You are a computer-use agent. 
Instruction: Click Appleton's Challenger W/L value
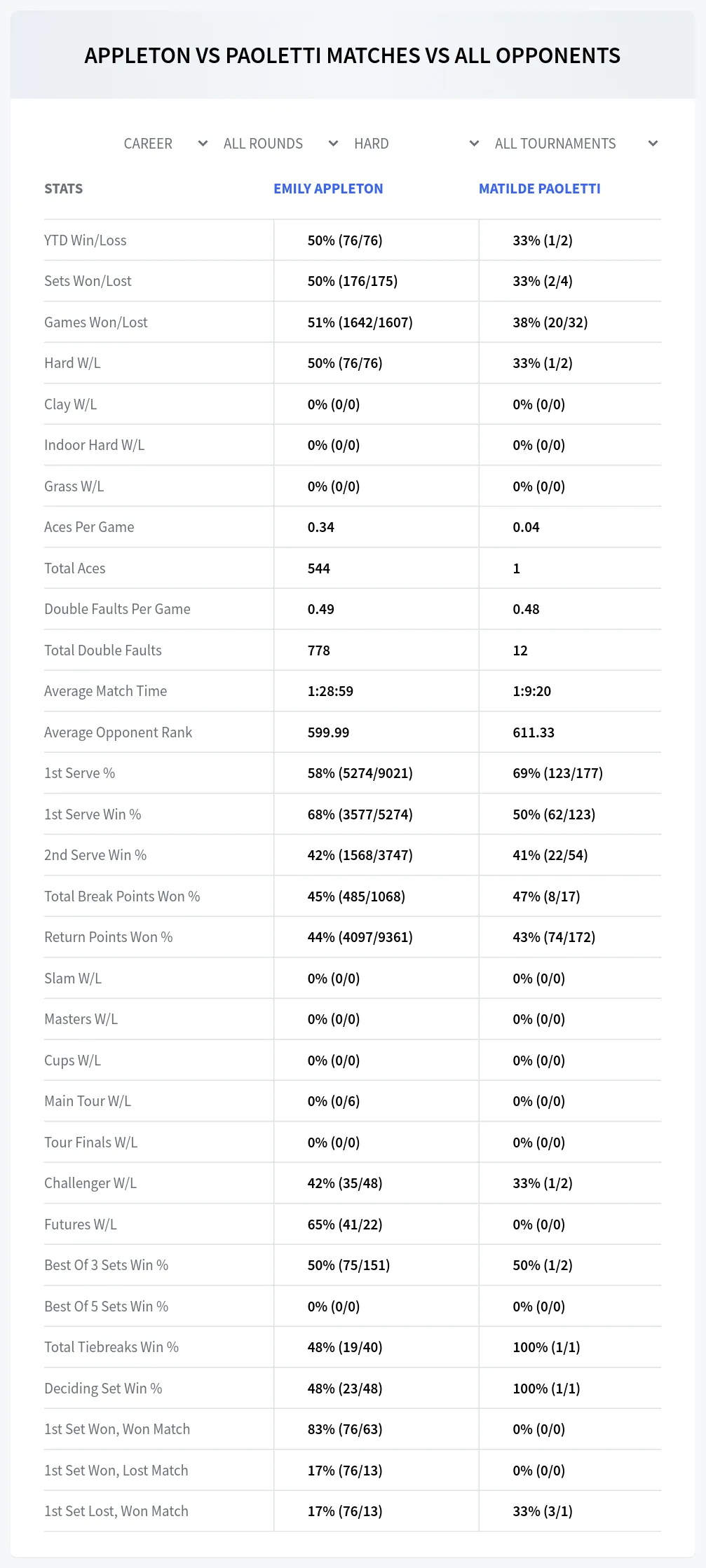click(x=345, y=1183)
